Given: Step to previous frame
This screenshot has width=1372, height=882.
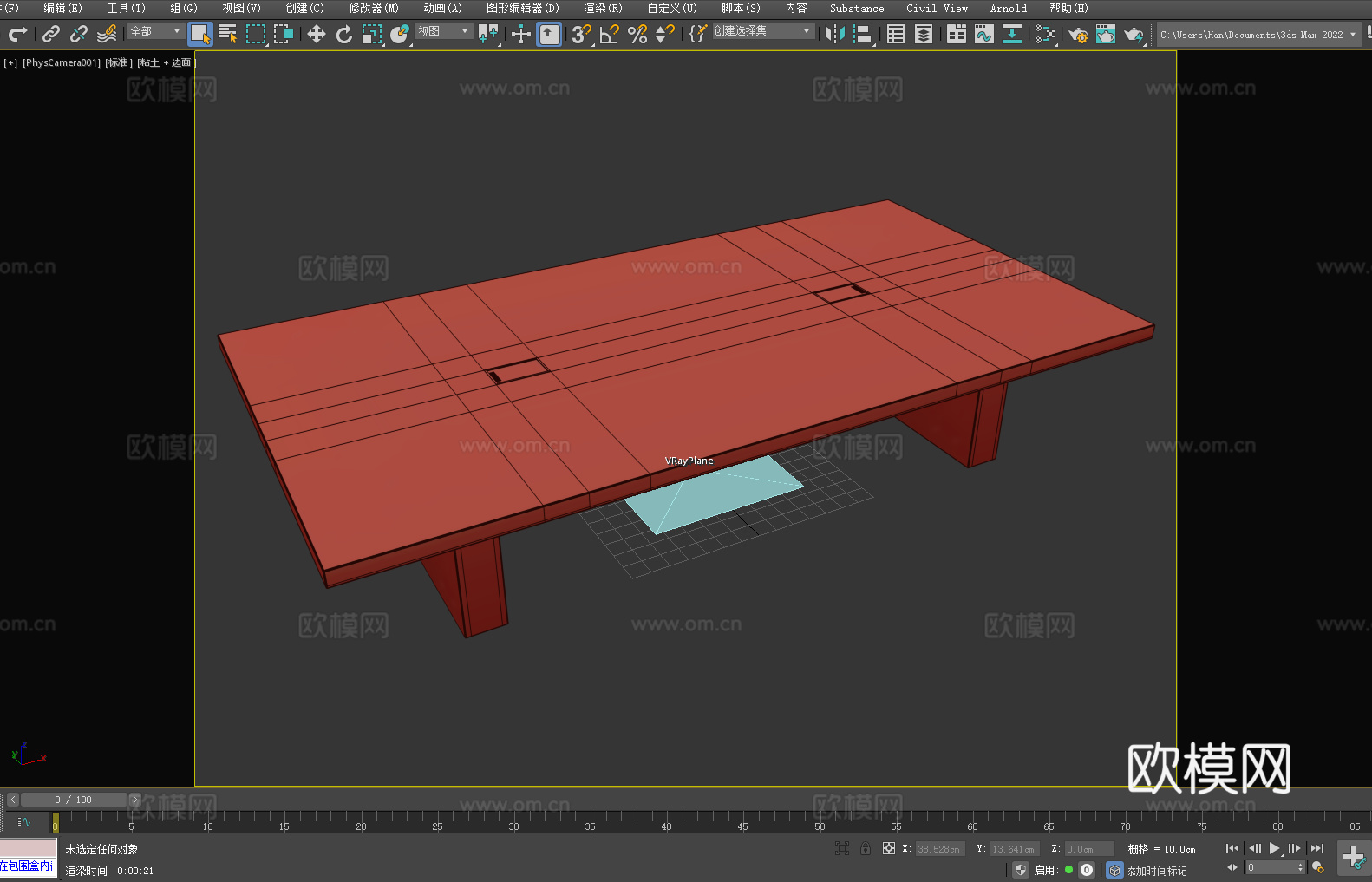Looking at the screenshot, I should [x=1254, y=848].
